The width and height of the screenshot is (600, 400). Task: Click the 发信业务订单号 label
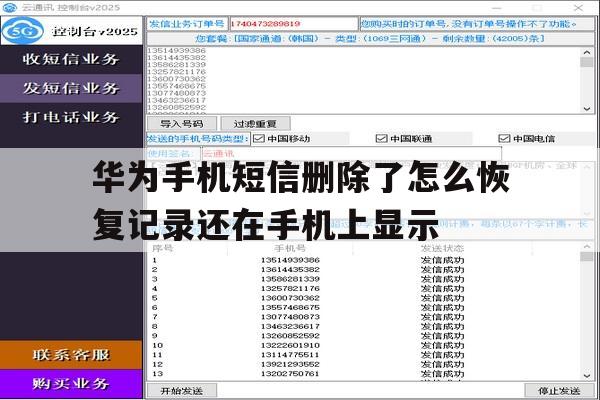click(187, 24)
